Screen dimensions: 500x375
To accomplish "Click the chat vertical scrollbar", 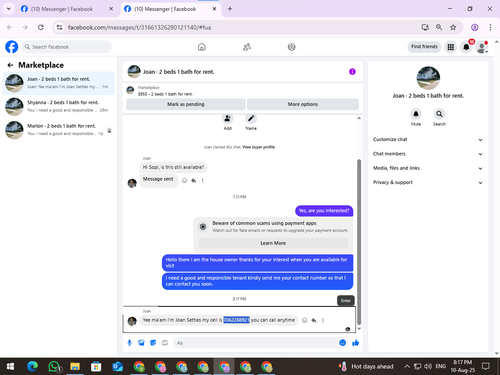I will point(359,242).
